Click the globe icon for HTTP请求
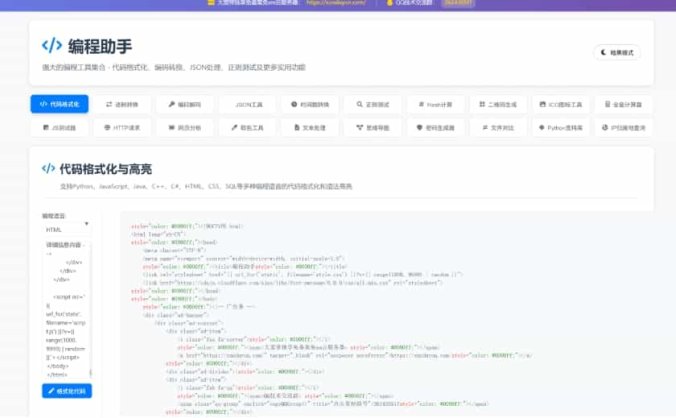 [107, 128]
